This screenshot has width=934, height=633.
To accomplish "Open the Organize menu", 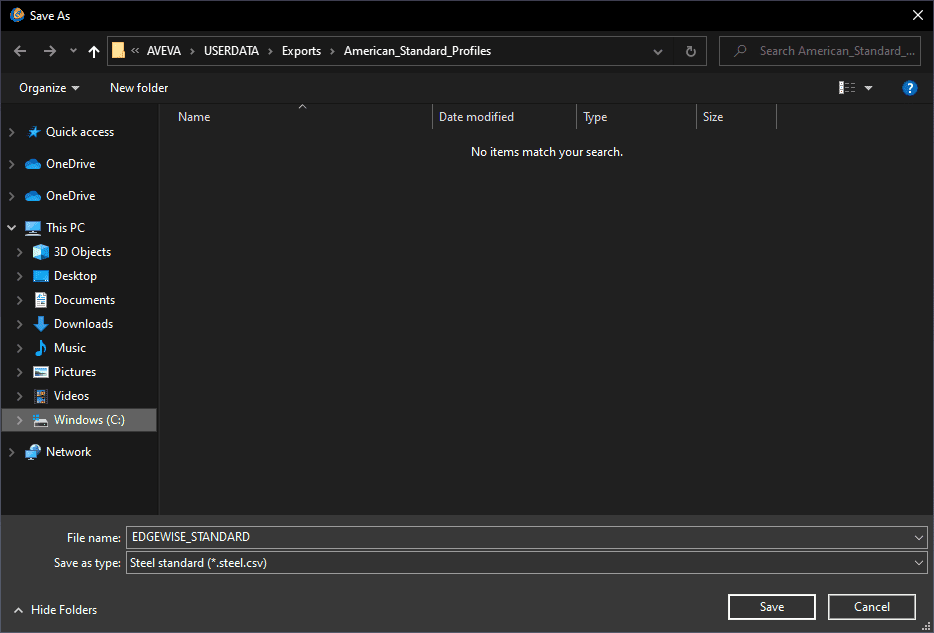I will [x=49, y=88].
